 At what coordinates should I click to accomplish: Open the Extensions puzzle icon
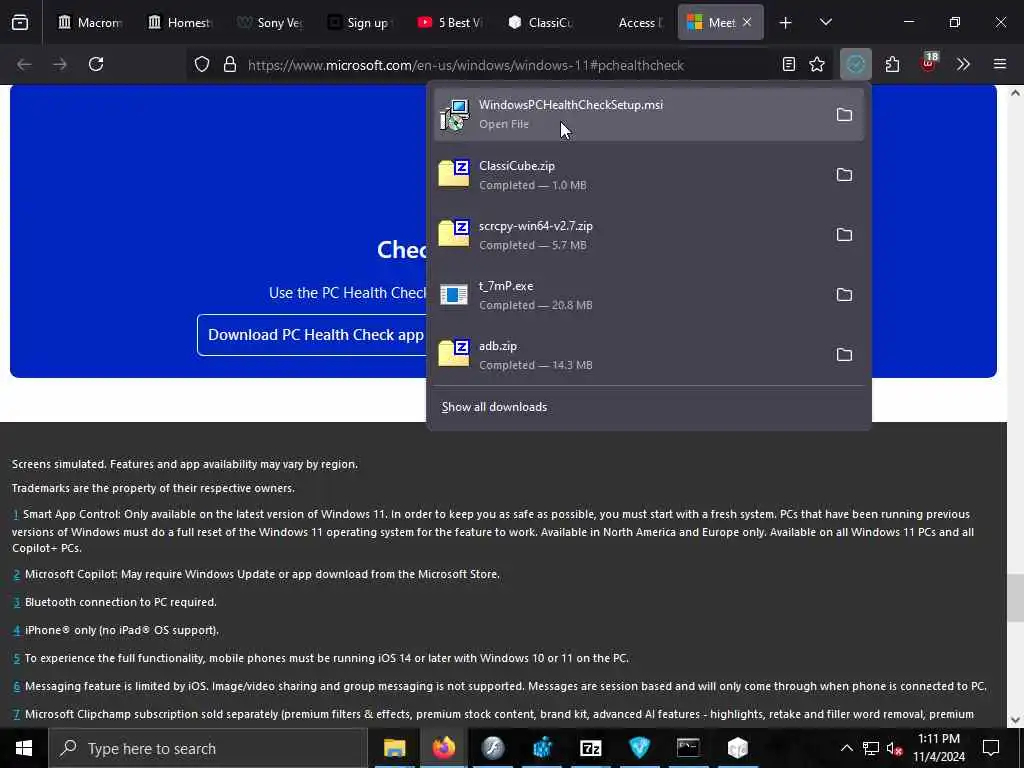893,64
